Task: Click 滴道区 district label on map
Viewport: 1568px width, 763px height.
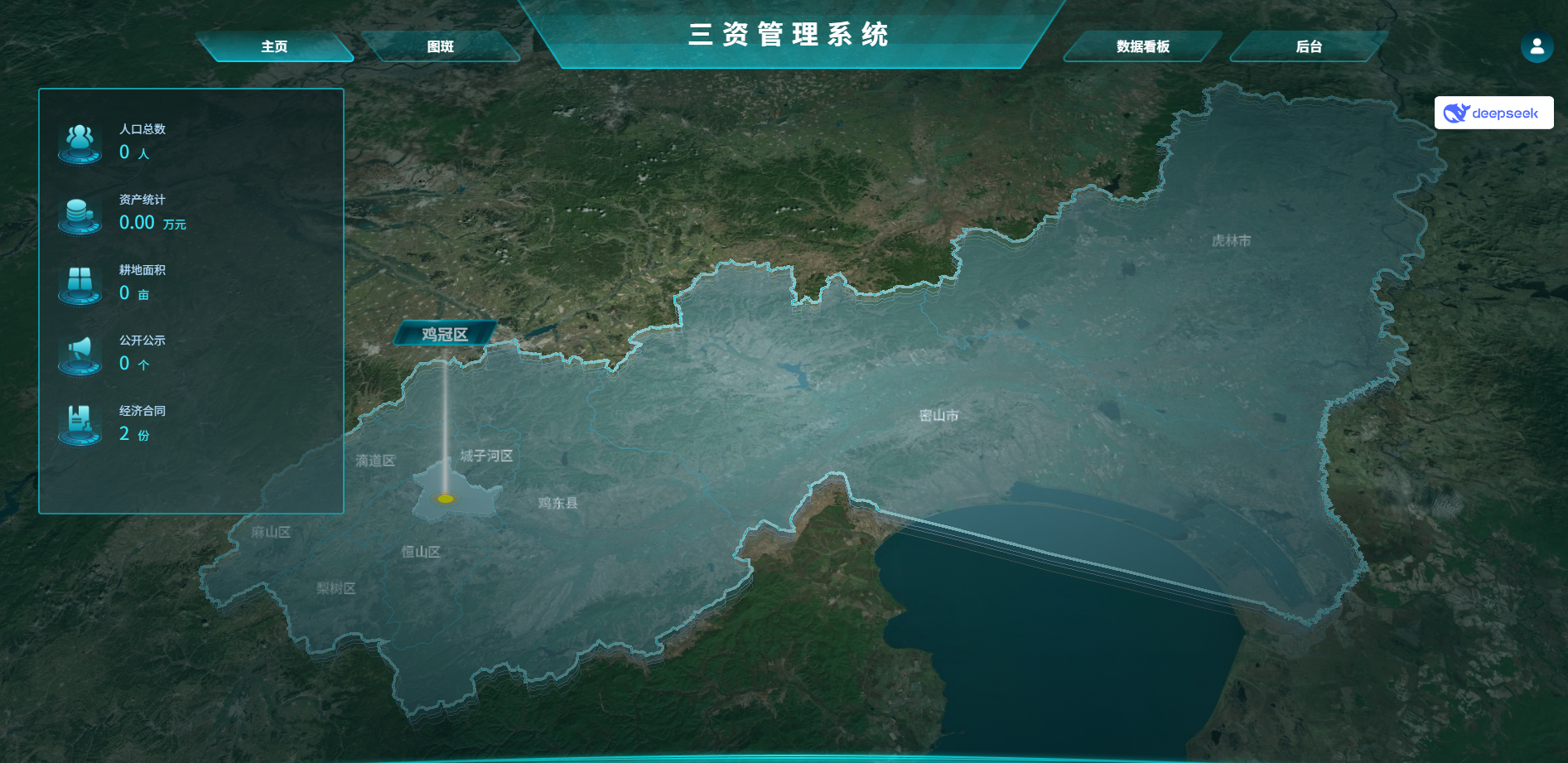Action: coord(375,461)
